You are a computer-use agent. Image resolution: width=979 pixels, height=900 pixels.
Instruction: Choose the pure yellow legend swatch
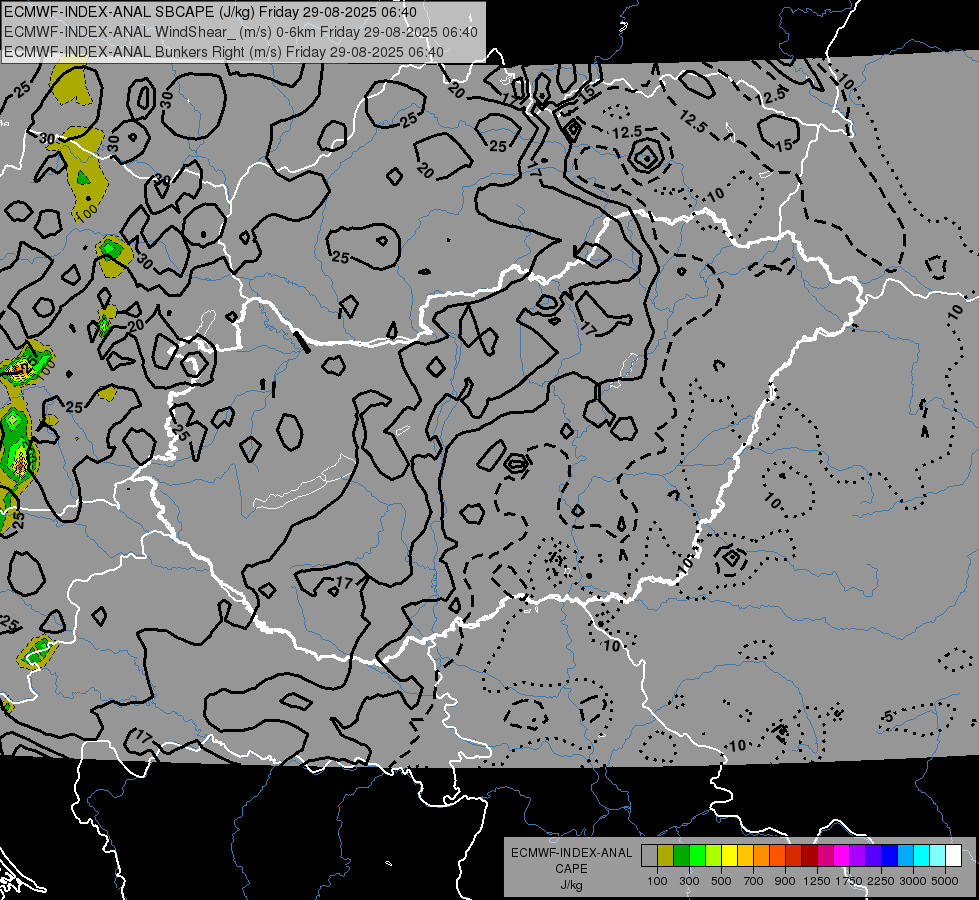pos(729,856)
